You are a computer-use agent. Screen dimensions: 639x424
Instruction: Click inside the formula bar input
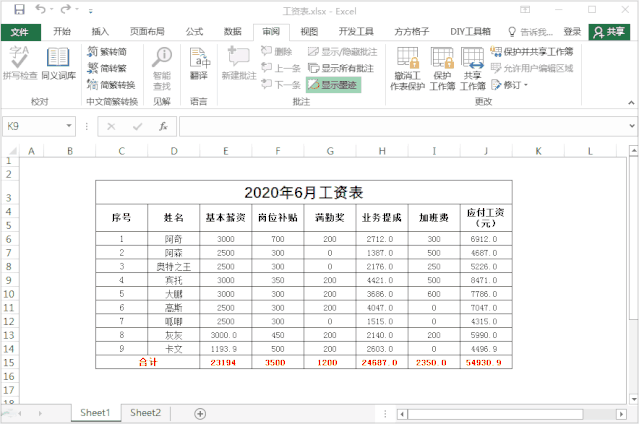pyautogui.click(x=403, y=126)
